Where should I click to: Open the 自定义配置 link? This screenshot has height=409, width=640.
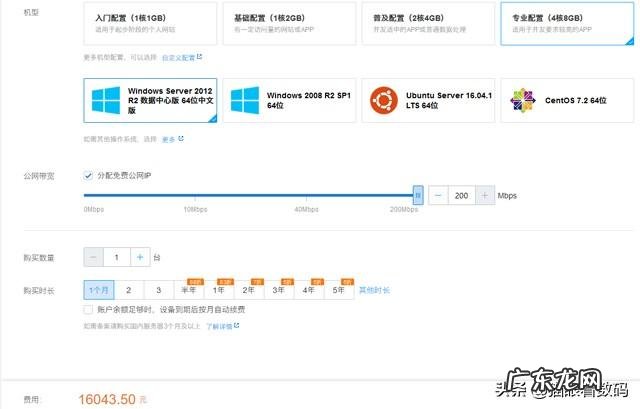pos(182,58)
